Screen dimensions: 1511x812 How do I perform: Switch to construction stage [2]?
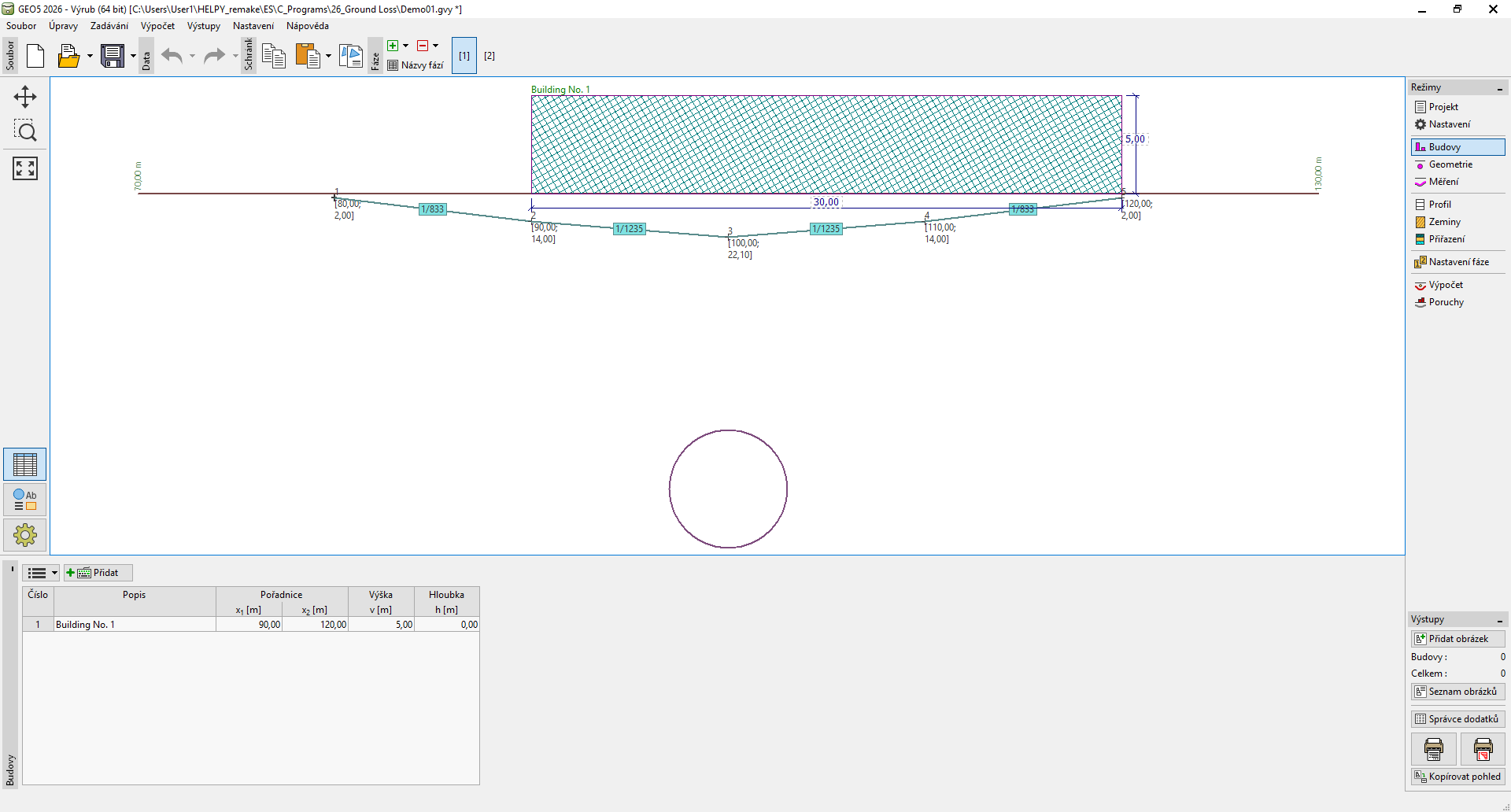pyautogui.click(x=490, y=56)
